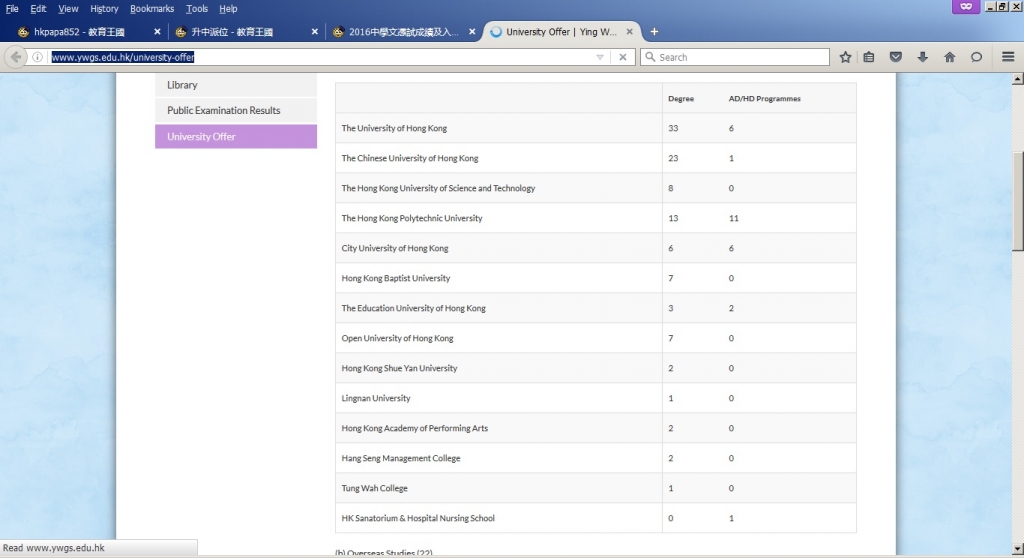Stop loading page with X button
1024x558 pixels.
click(623, 57)
